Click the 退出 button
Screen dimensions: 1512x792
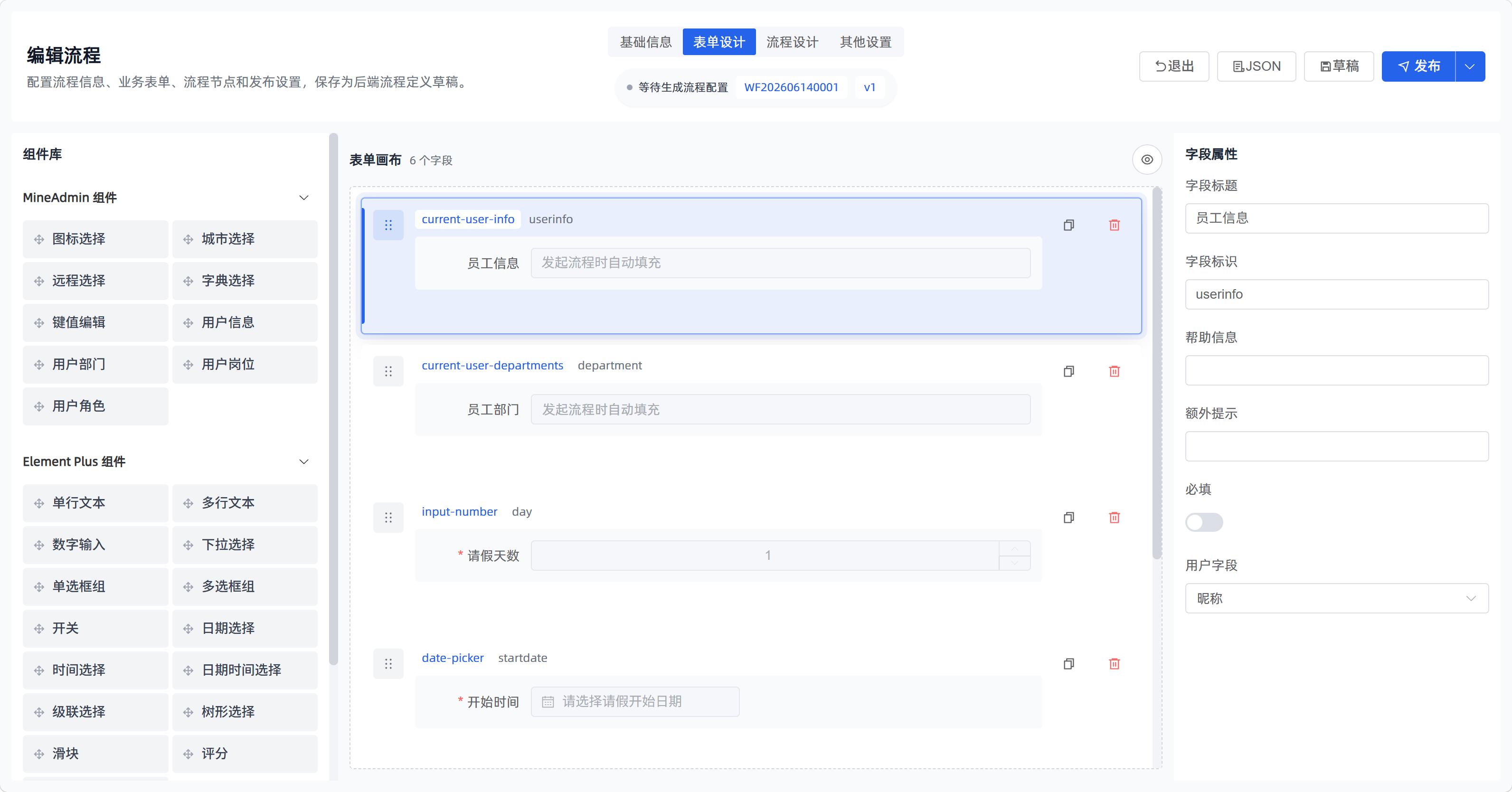pos(1174,66)
